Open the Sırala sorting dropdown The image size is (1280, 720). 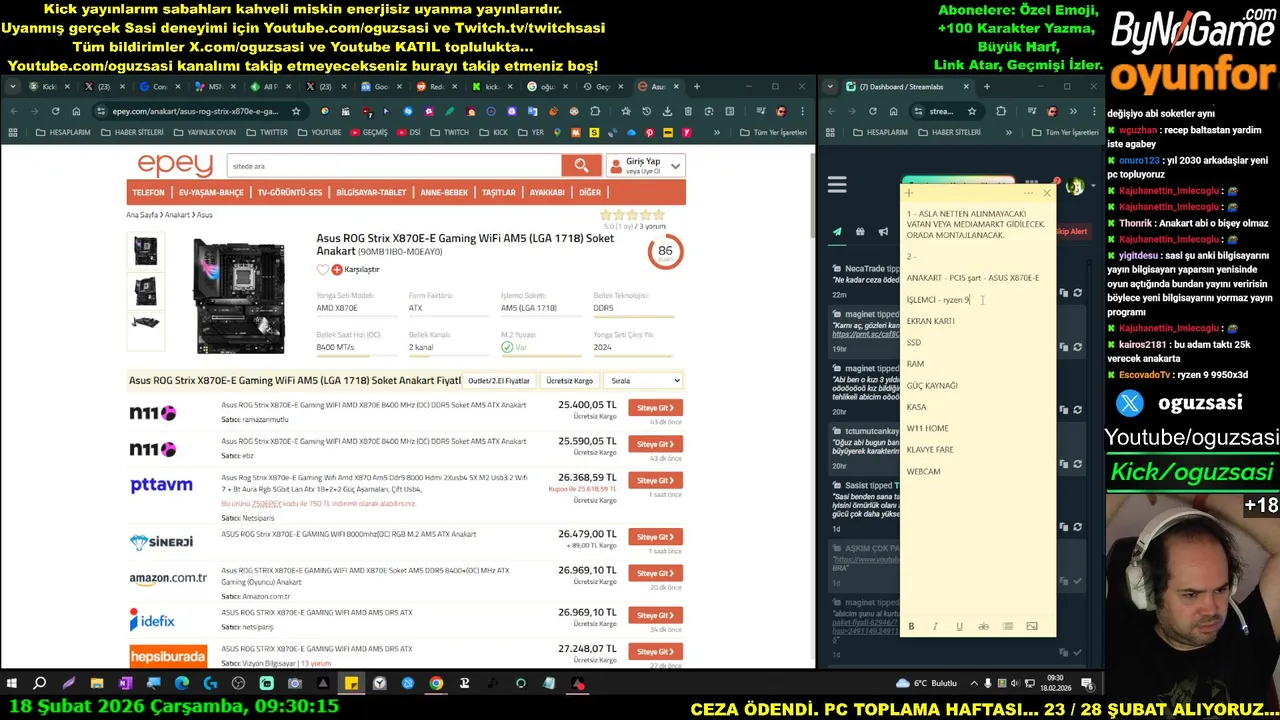[645, 381]
